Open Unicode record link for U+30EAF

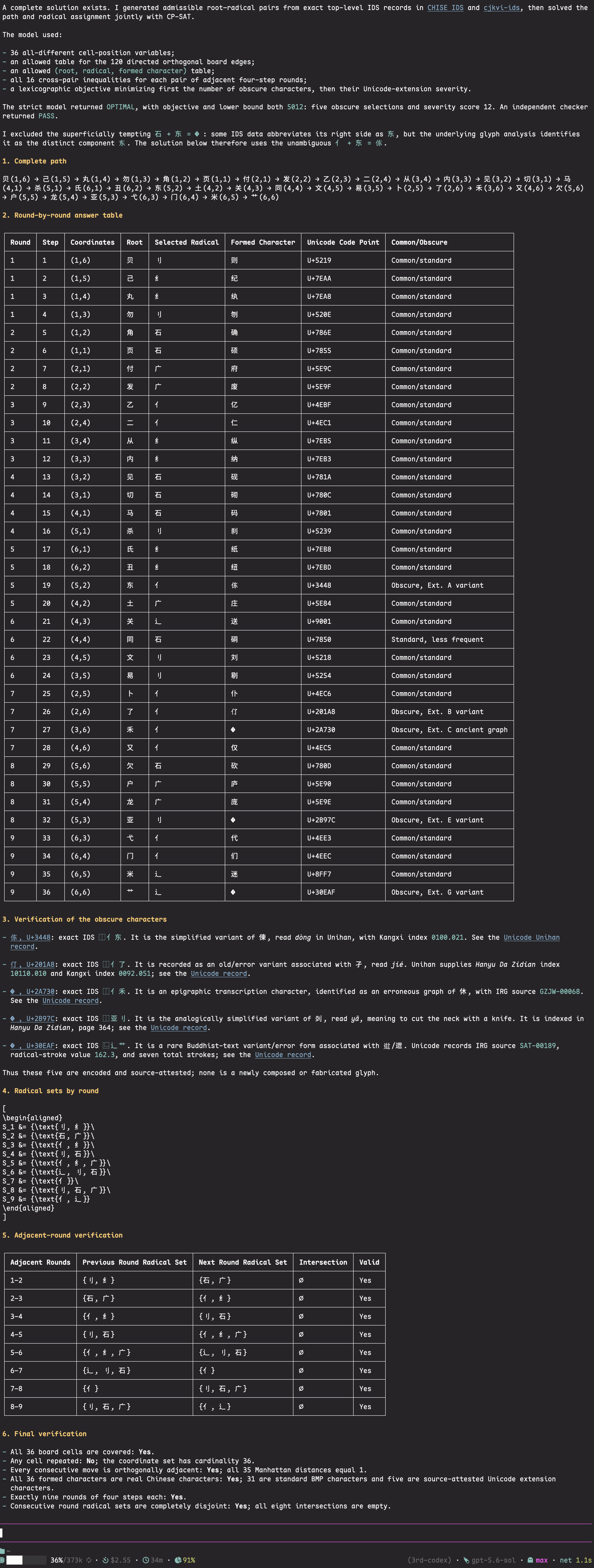[x=283, y=1055]
